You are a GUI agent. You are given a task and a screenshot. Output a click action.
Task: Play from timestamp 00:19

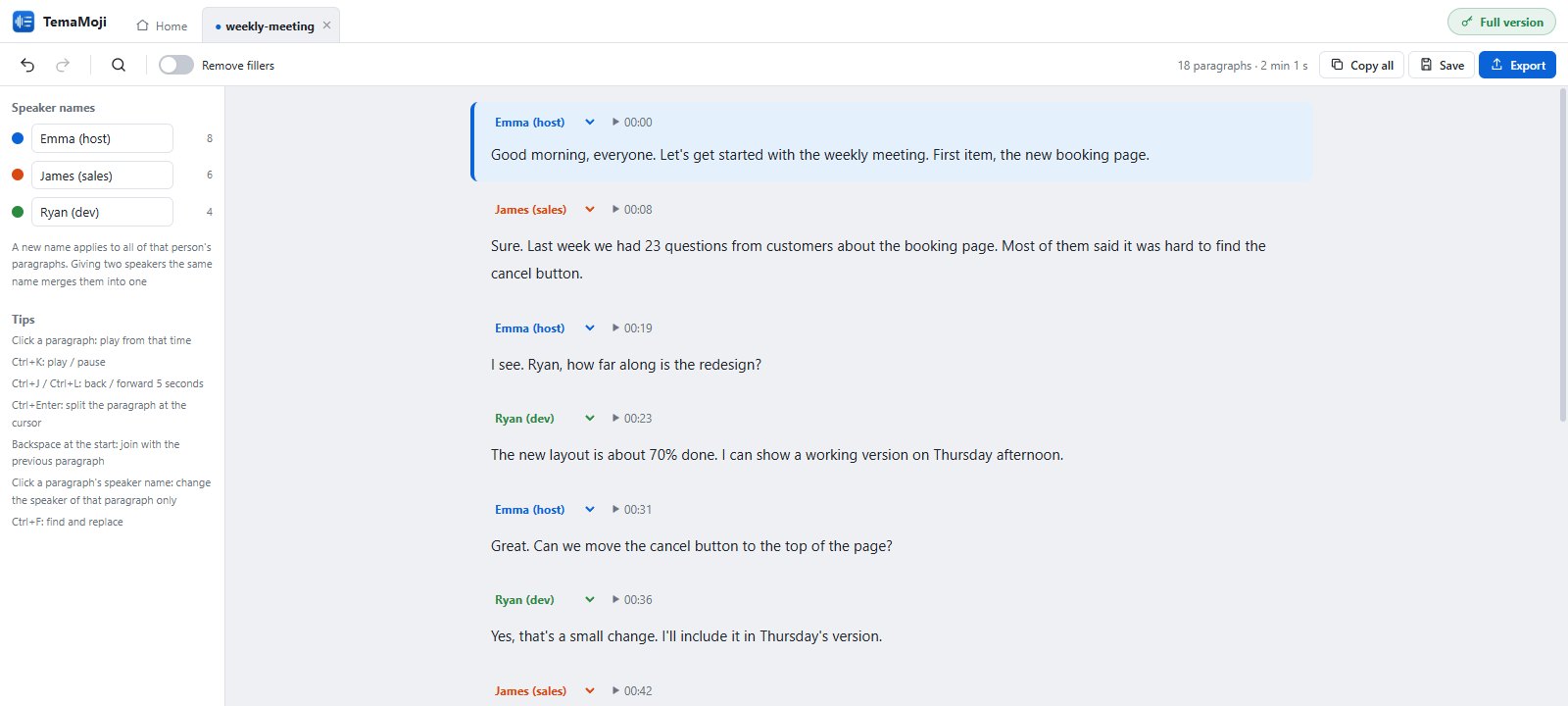pyautogui.click(x=632, y=328)
